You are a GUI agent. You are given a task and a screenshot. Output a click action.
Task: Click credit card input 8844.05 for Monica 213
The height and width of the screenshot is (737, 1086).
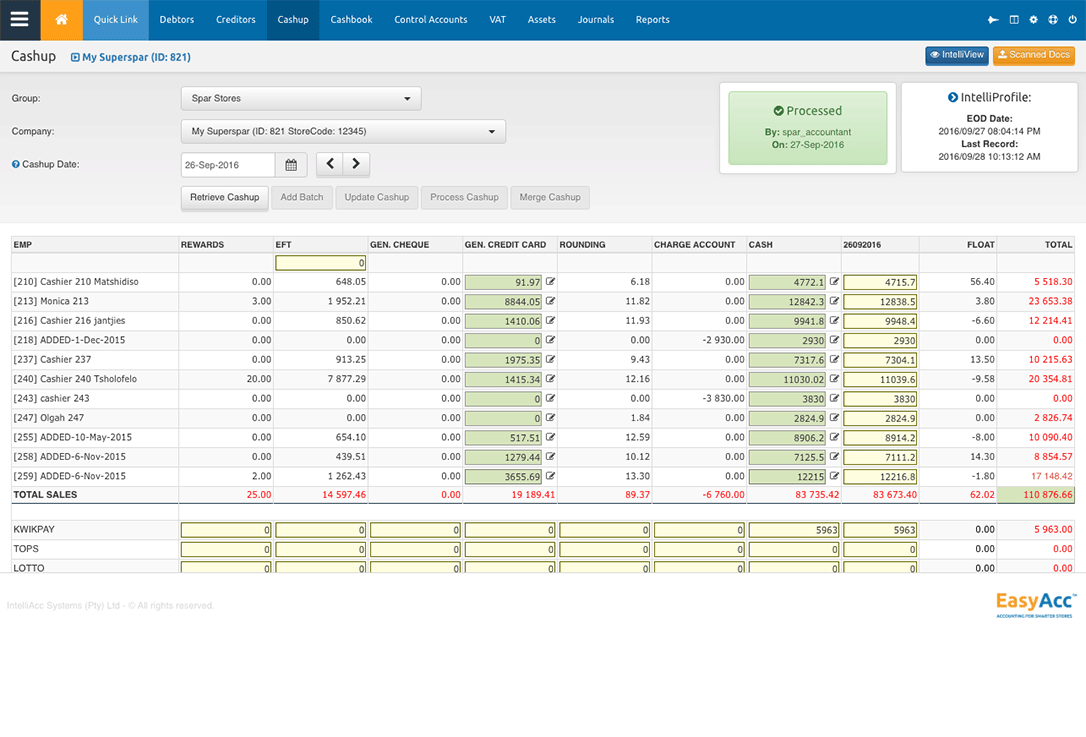tap(504, 301)
